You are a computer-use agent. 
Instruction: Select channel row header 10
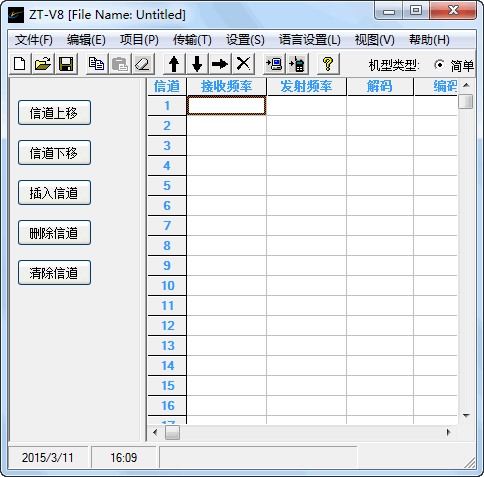click(x=167, y=286)
